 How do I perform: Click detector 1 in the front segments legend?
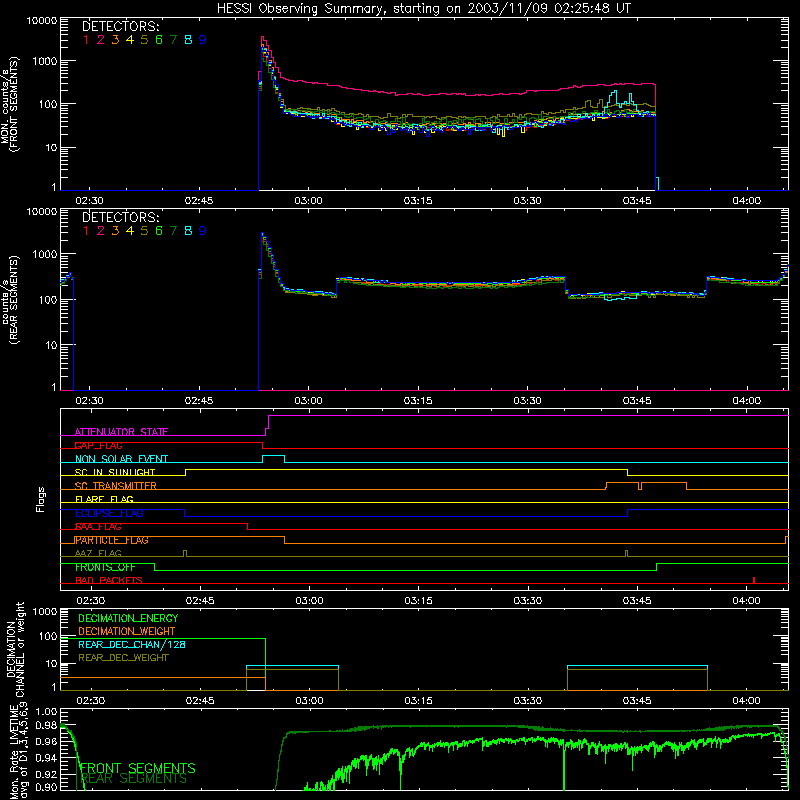[x=86, y=40]
